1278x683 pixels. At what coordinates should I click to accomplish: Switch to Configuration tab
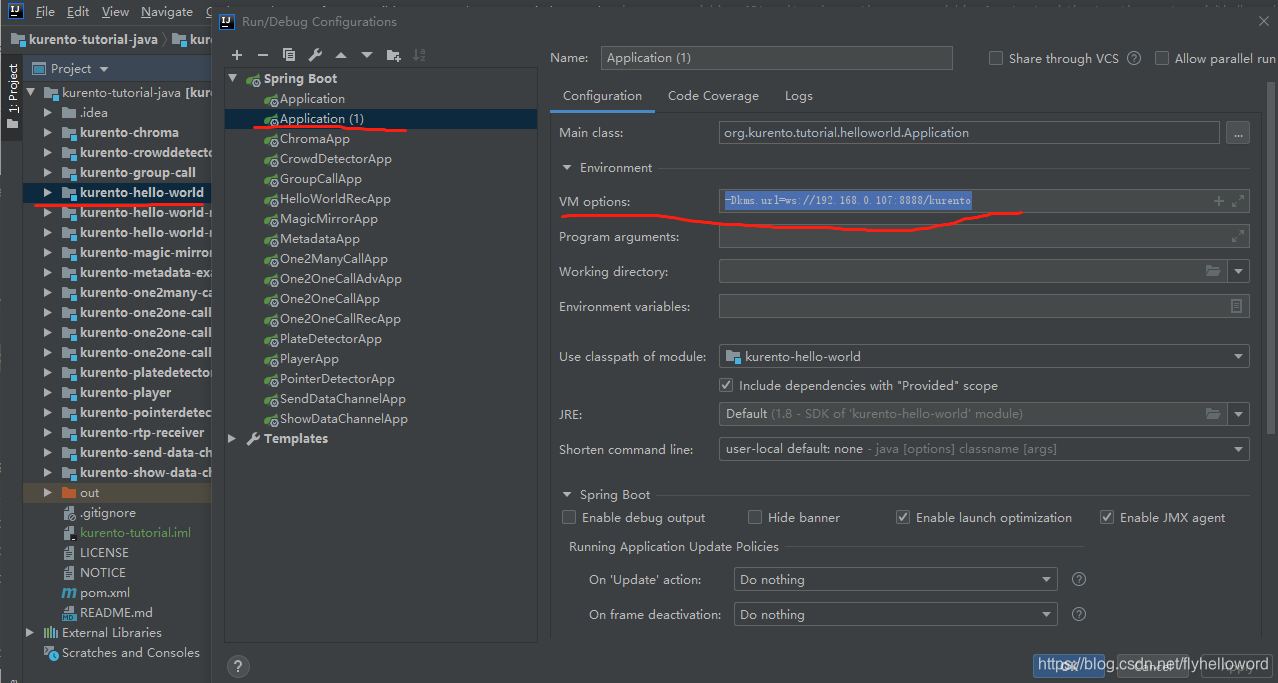tap(602, 96)
